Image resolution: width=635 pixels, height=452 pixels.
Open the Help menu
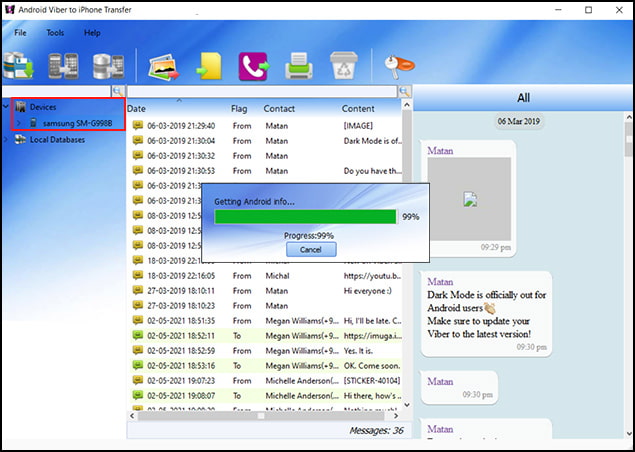tap(92, 32)
